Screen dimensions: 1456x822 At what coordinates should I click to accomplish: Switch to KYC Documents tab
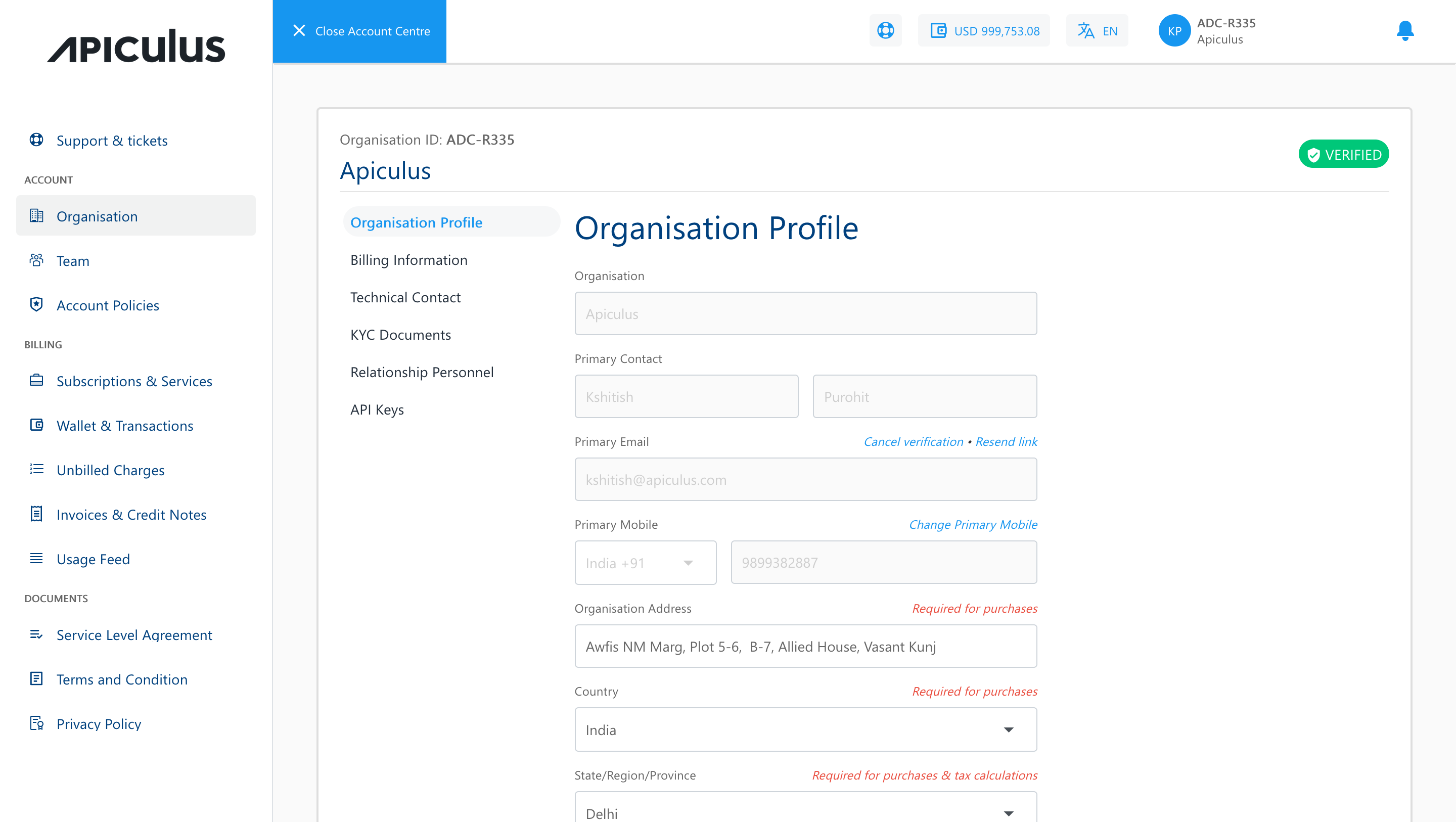click(401, 334)
